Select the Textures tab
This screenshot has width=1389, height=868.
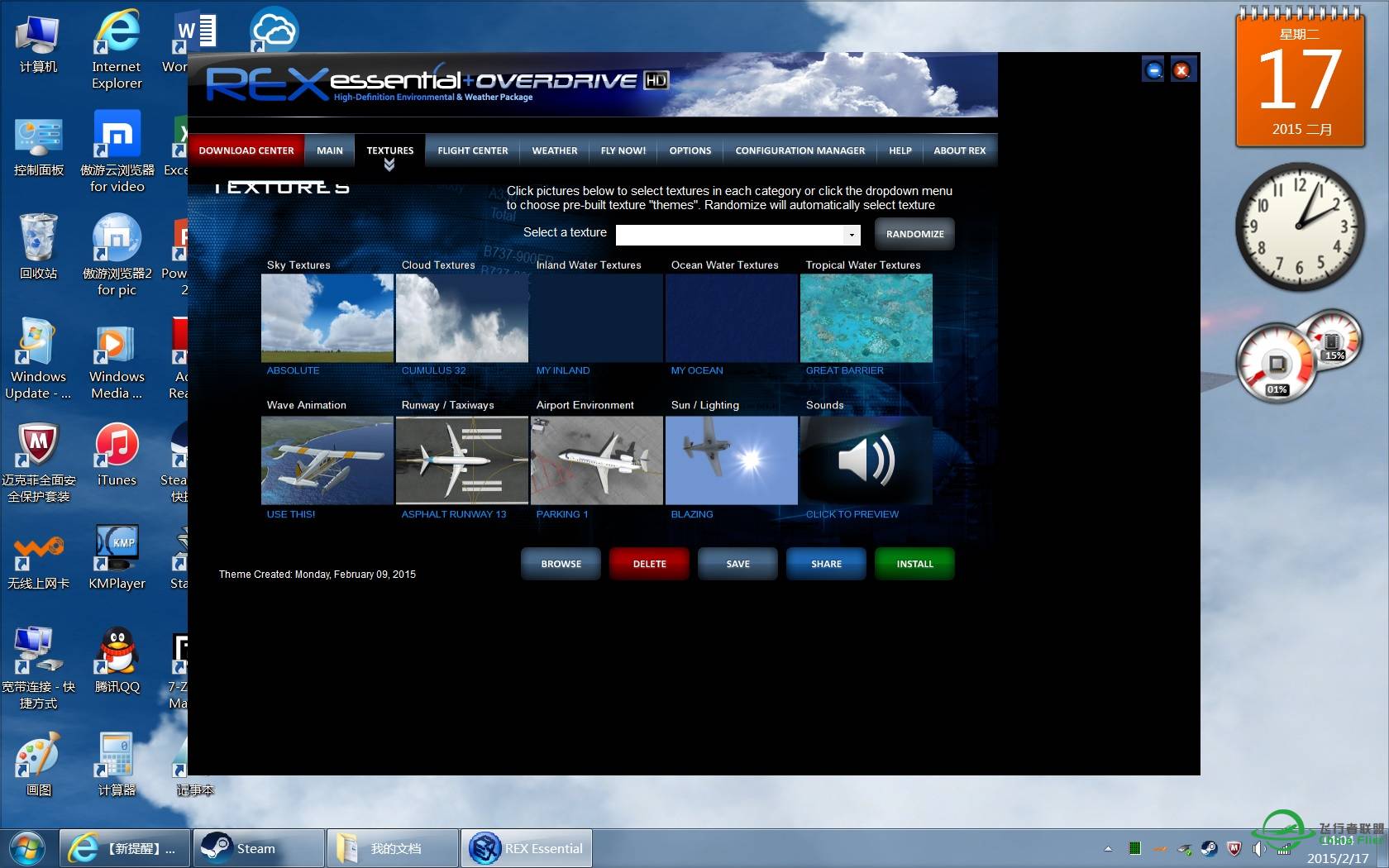tap(389, 150)
